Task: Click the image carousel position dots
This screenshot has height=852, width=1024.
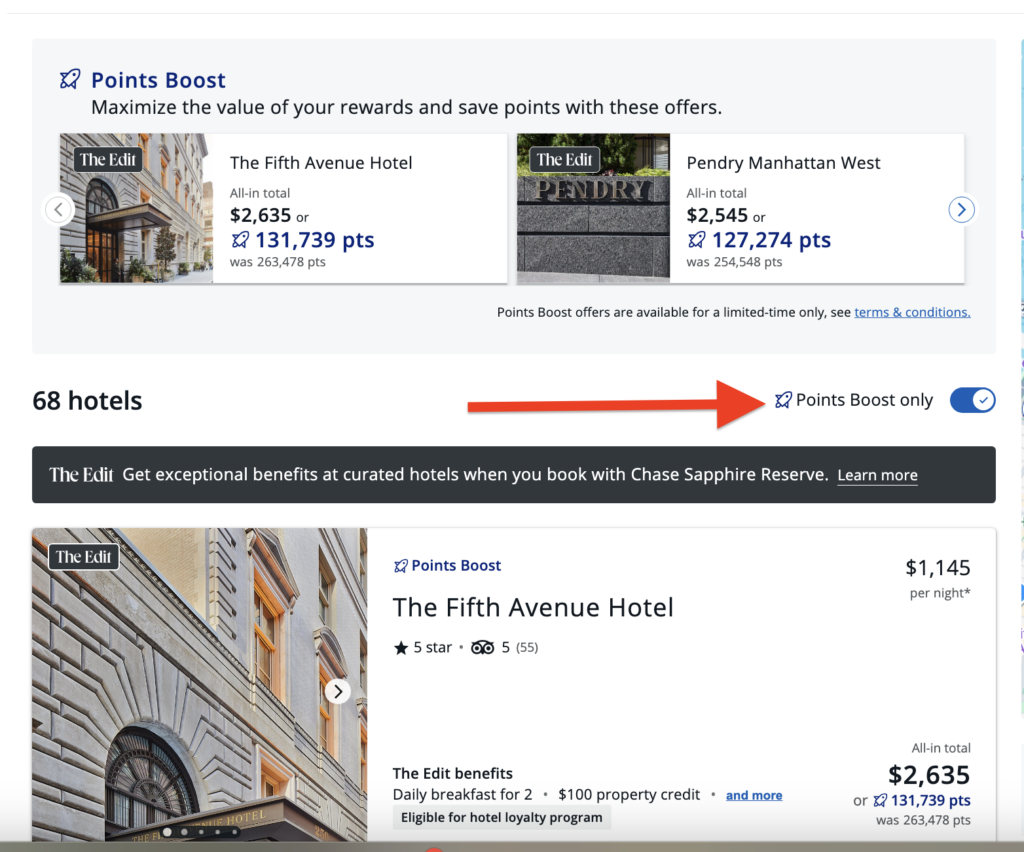Action: 201,831
